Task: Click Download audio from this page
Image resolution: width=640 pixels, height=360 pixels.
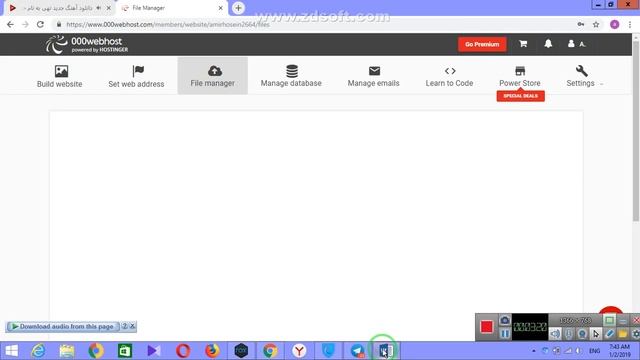Action: tap(63, 327)
